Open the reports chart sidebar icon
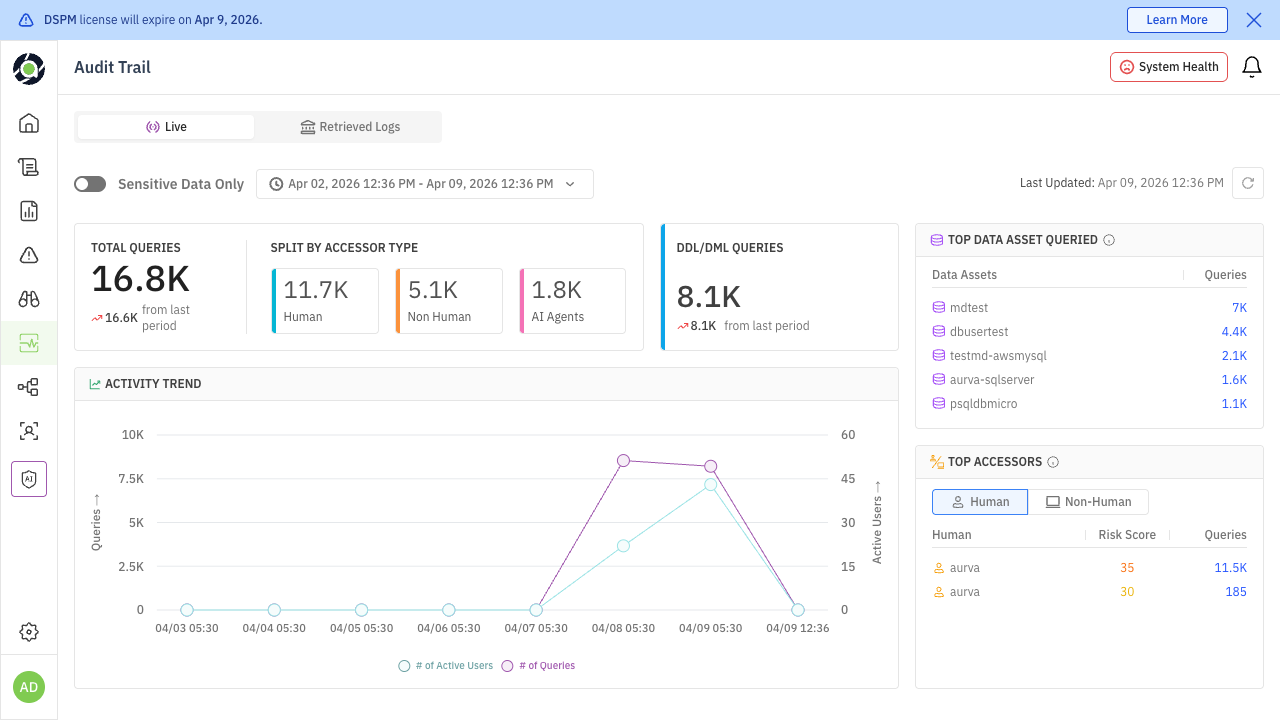Viewport: 1280px width, 720px height. pyautogui.click(x=29, y=211)
